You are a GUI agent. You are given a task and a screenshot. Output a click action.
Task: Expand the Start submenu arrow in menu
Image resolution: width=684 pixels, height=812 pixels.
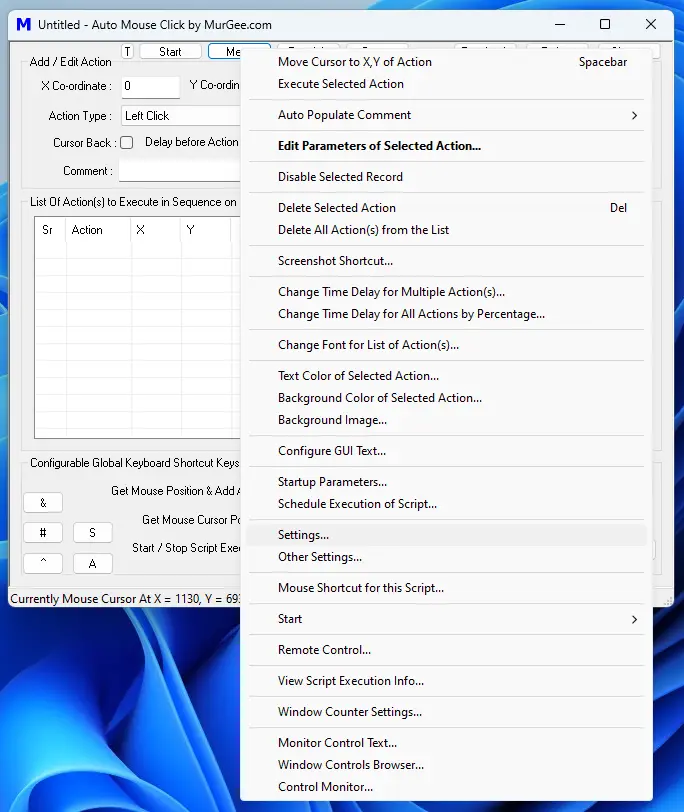(634, 619)
